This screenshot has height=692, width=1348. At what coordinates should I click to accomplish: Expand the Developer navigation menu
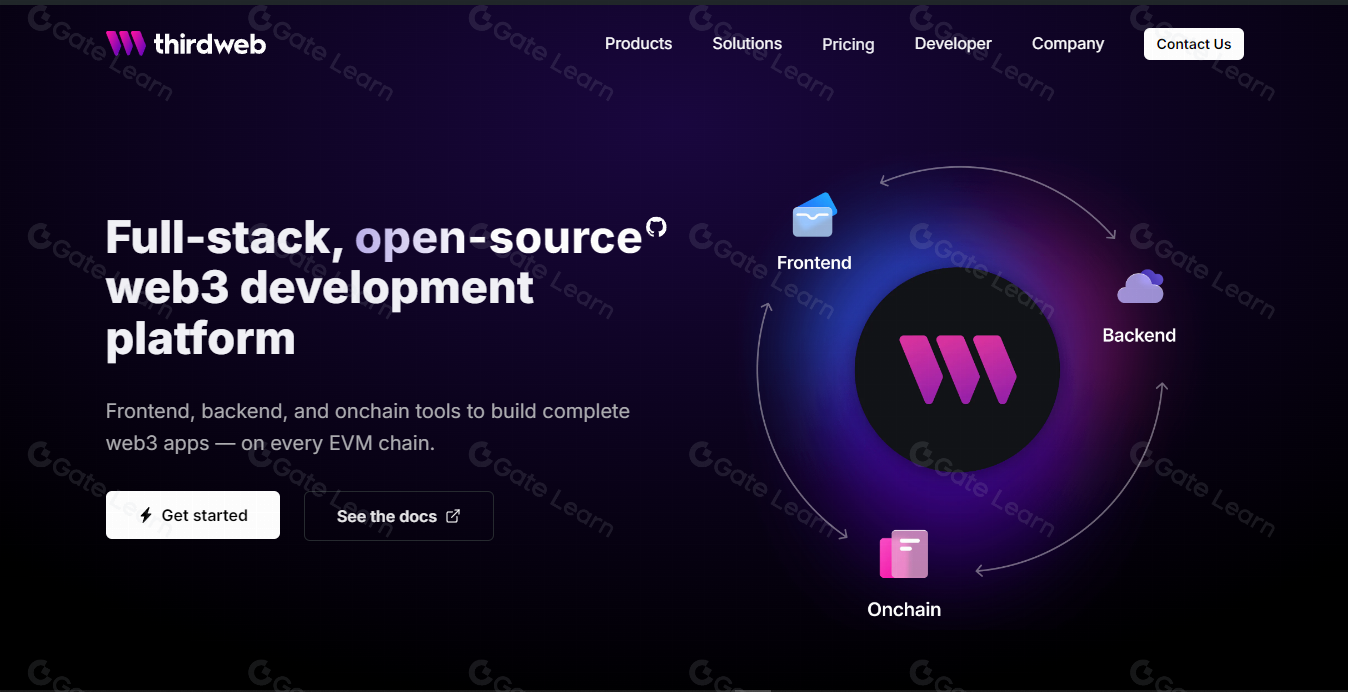click(x=953, y=44)
